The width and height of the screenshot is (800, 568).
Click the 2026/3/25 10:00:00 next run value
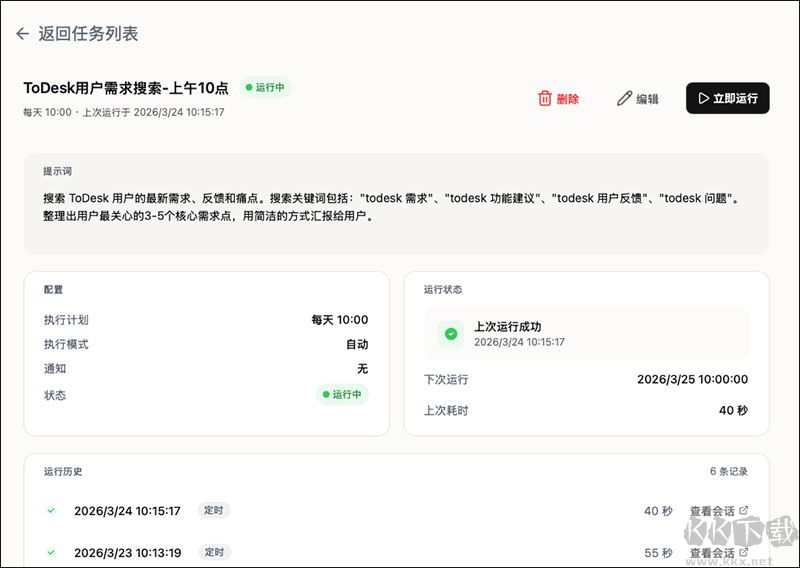coord(692,379)
